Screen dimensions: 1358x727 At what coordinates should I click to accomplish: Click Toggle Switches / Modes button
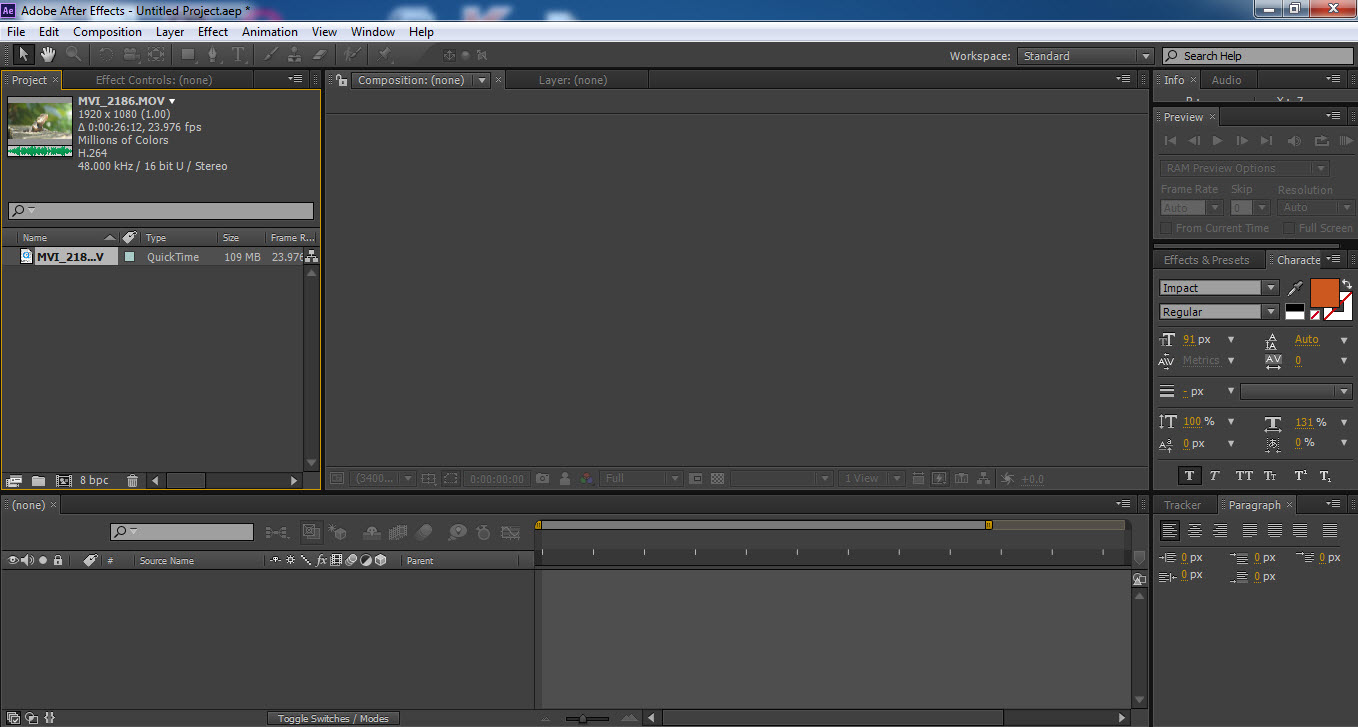[333, 718]
